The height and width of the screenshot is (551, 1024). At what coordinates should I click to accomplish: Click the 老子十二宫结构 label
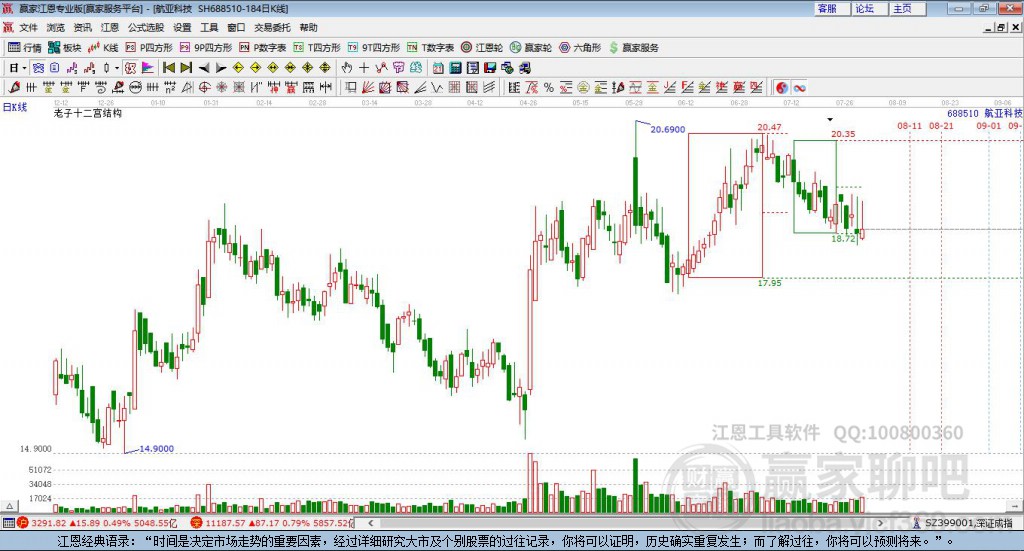[88, 113]
